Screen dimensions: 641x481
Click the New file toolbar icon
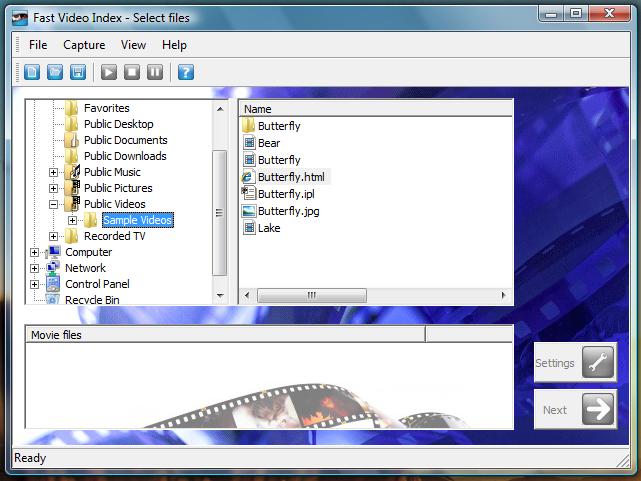32,72
